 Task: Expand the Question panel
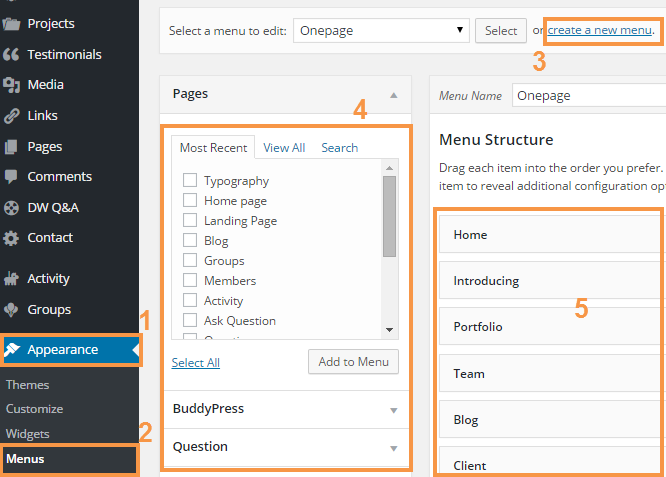coord(285,447)
